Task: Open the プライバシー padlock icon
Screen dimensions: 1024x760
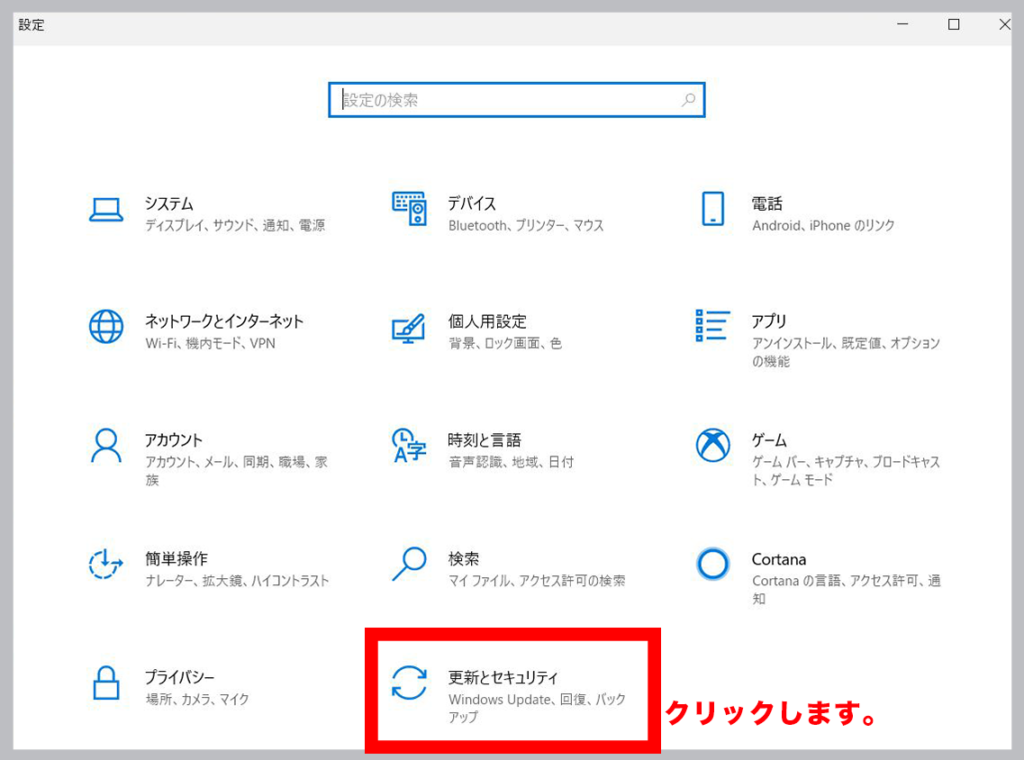Action: 106,683
